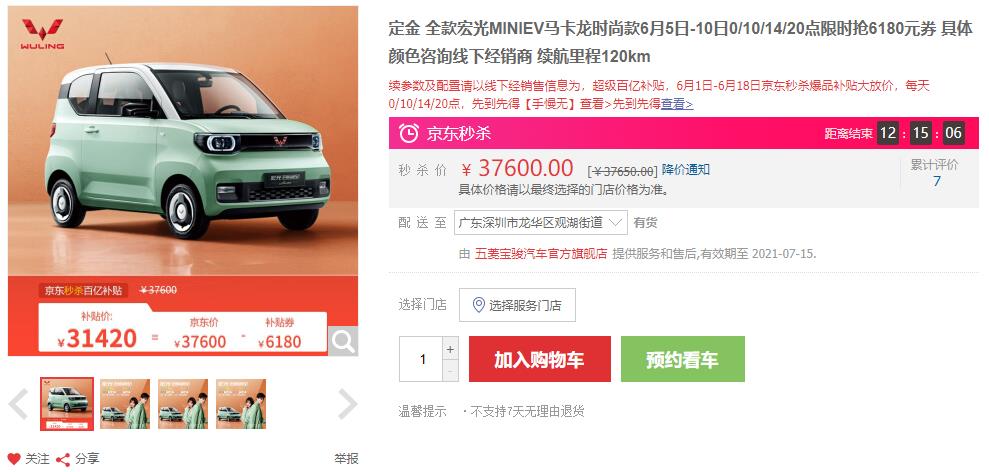989x472 pixels.
Task: Select the fourth product thumbnail
Action: [x=241, y=404]
